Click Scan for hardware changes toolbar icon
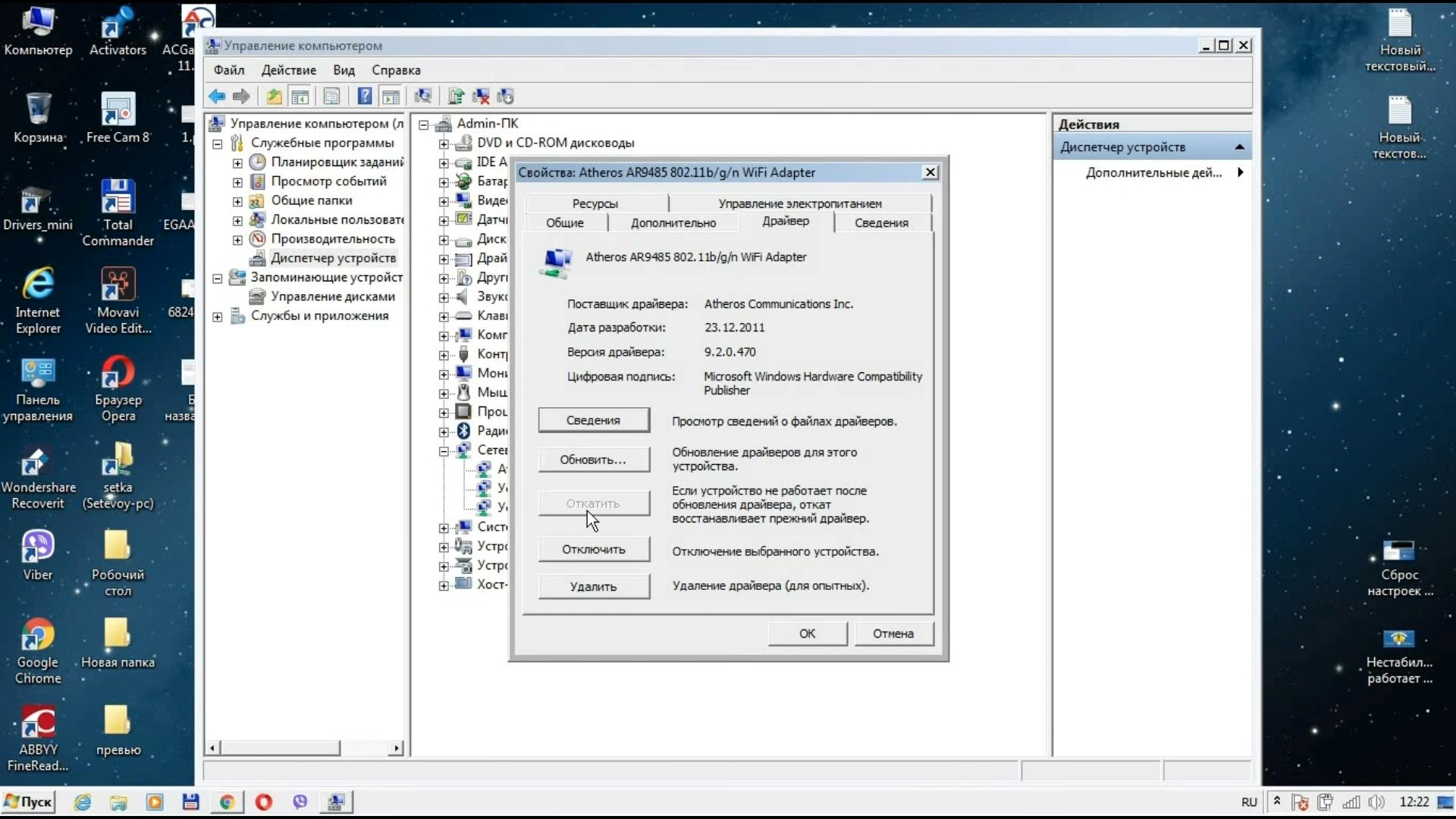 coord(423,96)
